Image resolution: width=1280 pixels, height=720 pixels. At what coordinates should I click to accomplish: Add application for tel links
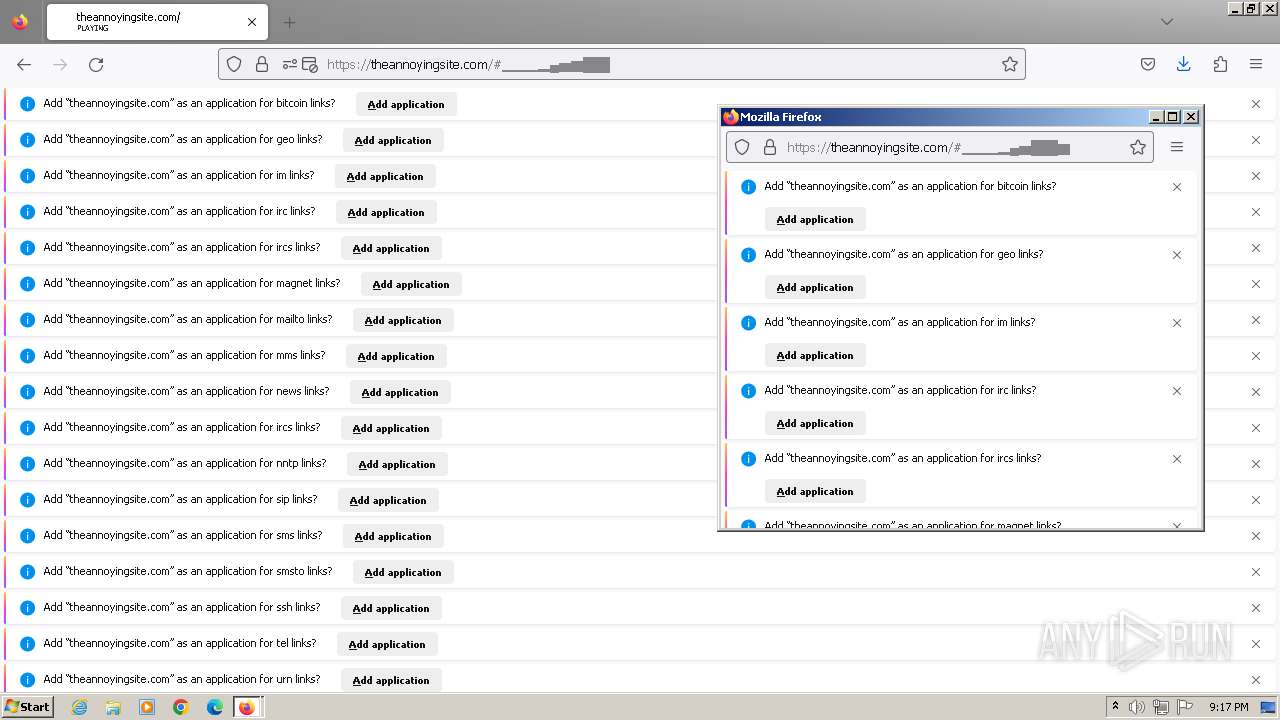(387, 644)
